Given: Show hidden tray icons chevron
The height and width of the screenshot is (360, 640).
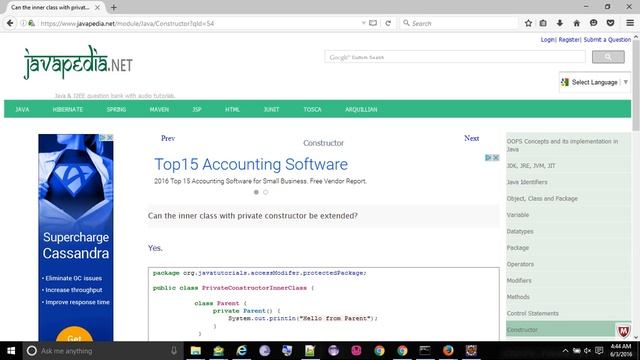Looking at the screenshot, I should click(x=565, y=351).
